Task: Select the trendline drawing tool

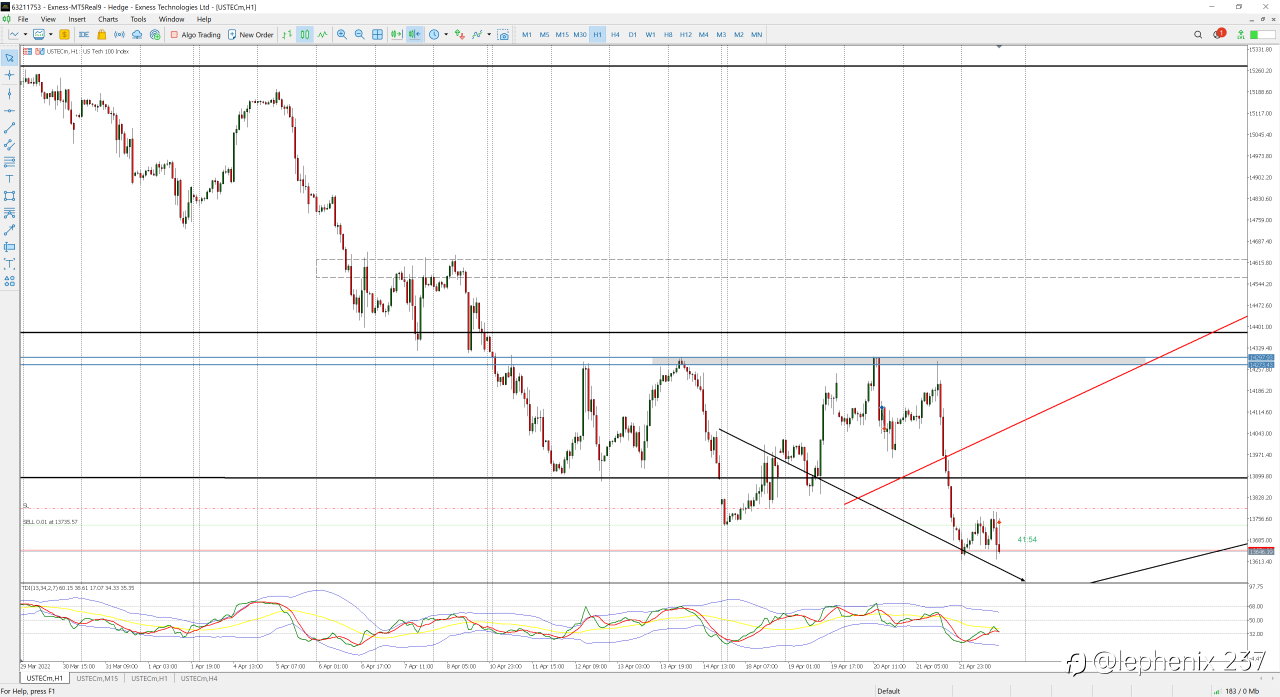Action: 10,127
